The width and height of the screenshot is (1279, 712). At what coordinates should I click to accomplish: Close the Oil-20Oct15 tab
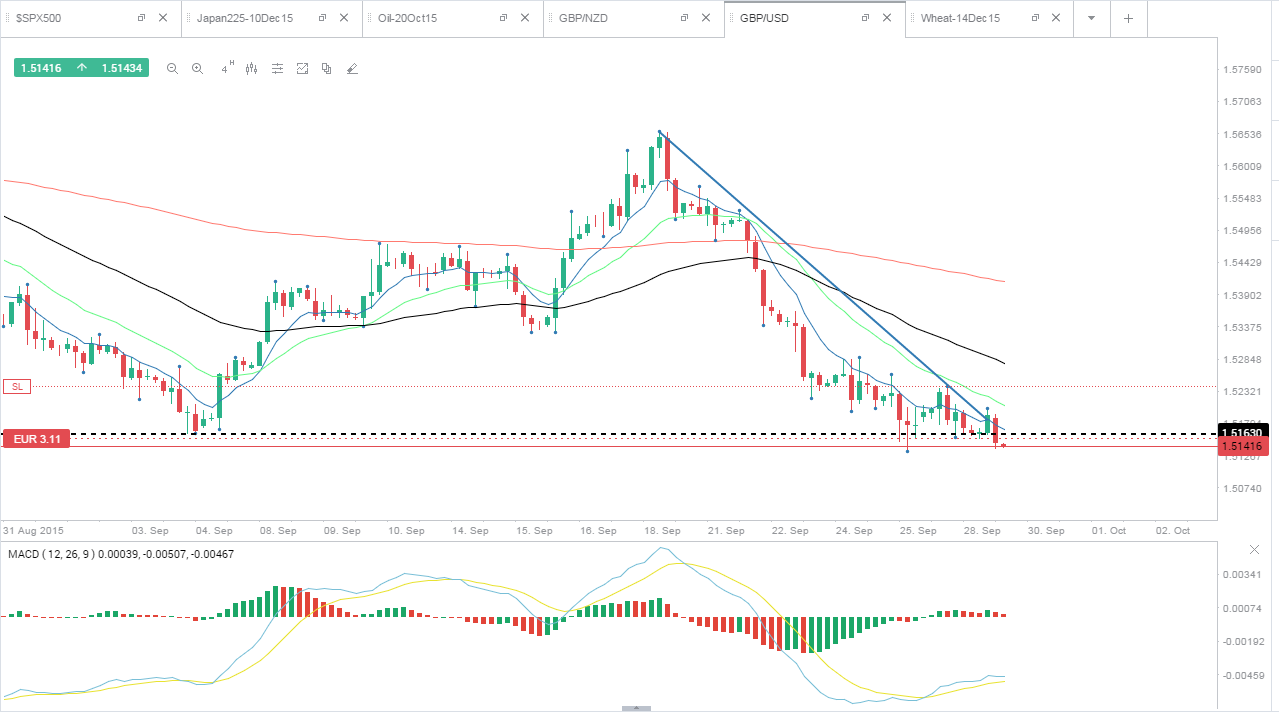coord(525,18)
